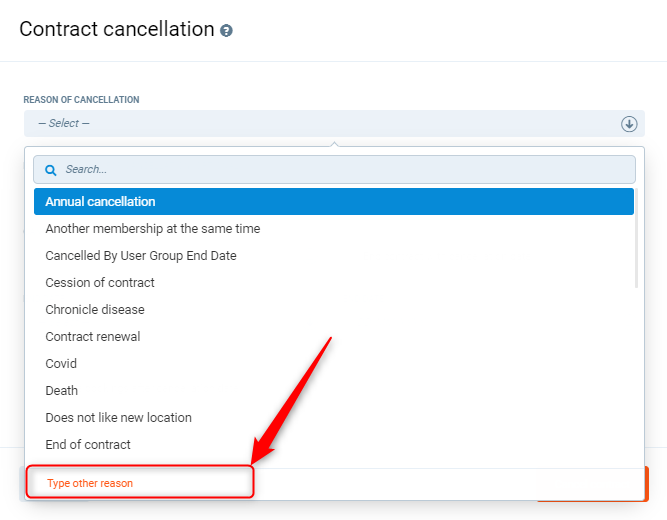Type in the reason search field

point(340,170)
